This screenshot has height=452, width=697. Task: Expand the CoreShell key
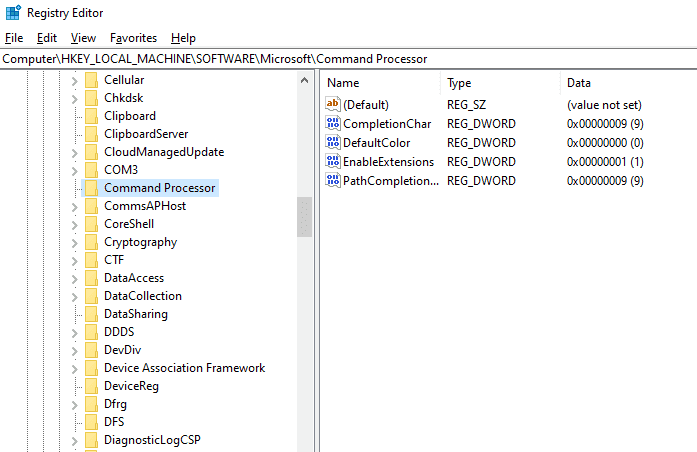pyautogui.click(x=75, y=225)
